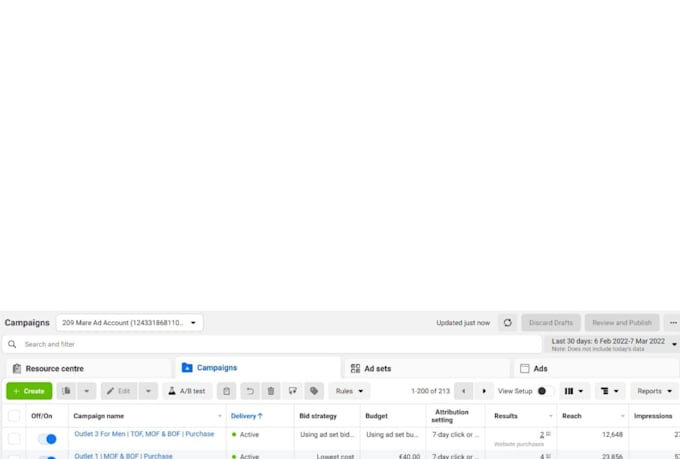680x459 pixels.
Task: Click budget value €40.00
Action: 409,456
